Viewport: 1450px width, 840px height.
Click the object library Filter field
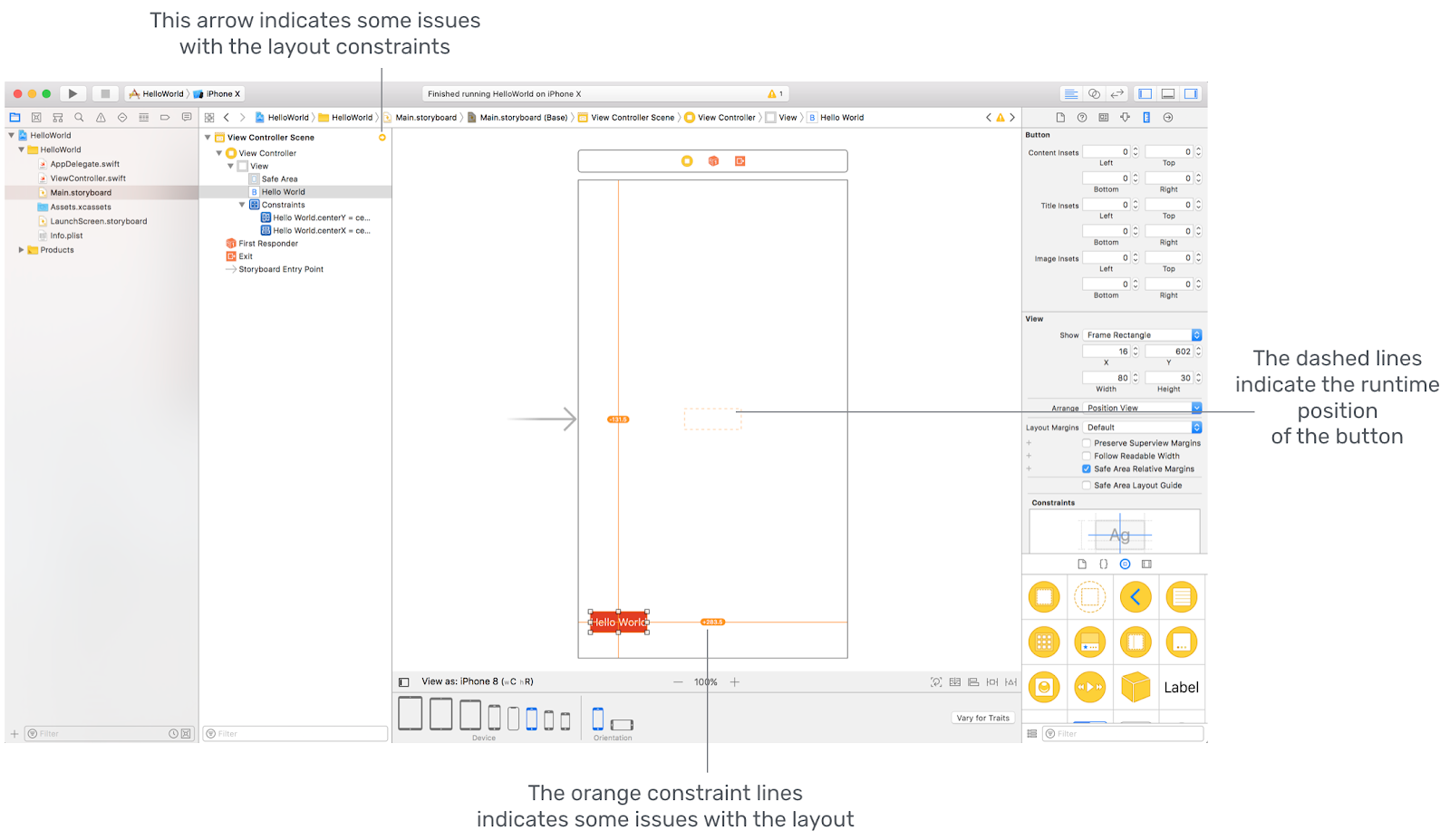1123,733
